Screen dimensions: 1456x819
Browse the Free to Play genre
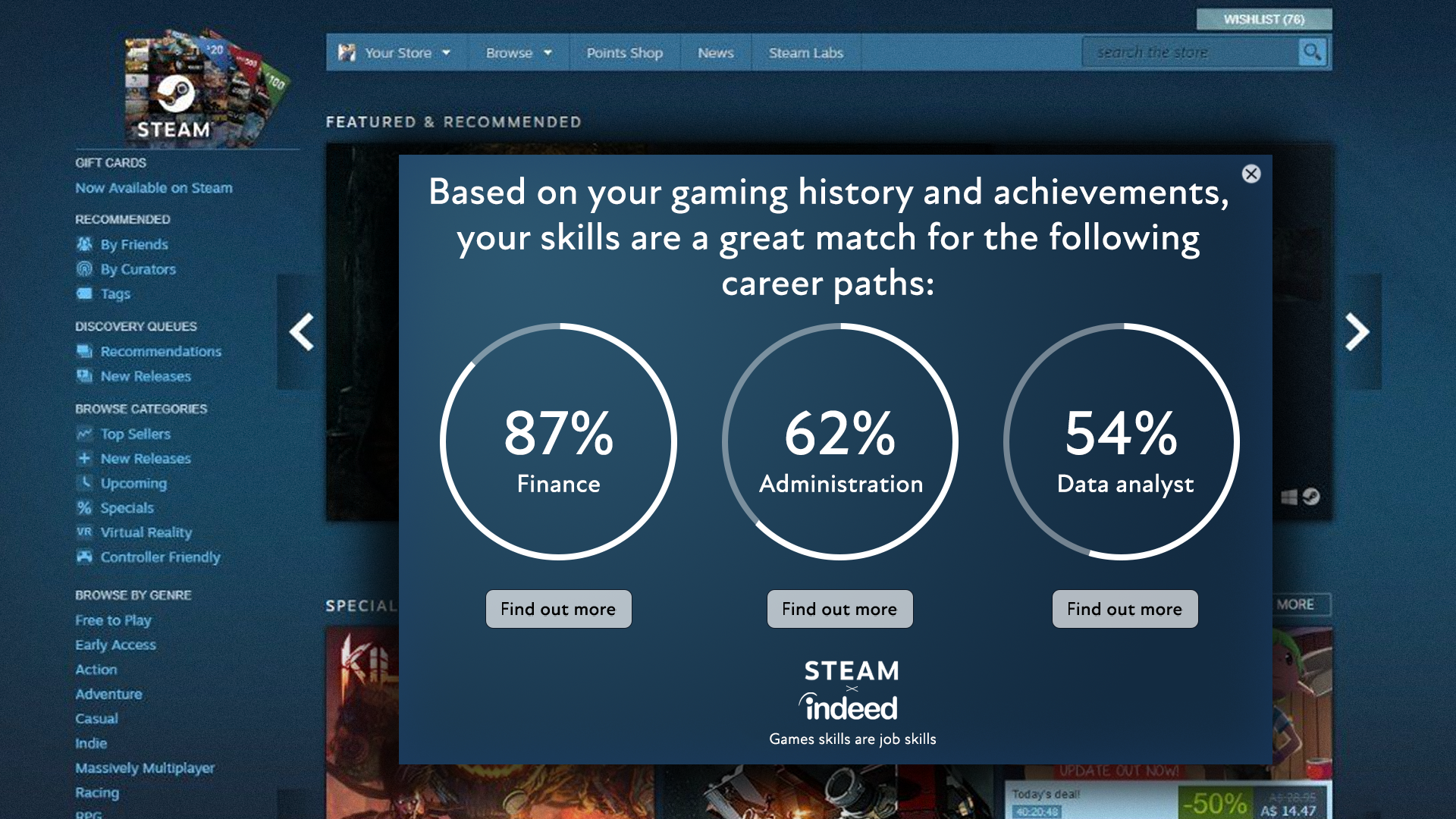click(x=113, y=620)
